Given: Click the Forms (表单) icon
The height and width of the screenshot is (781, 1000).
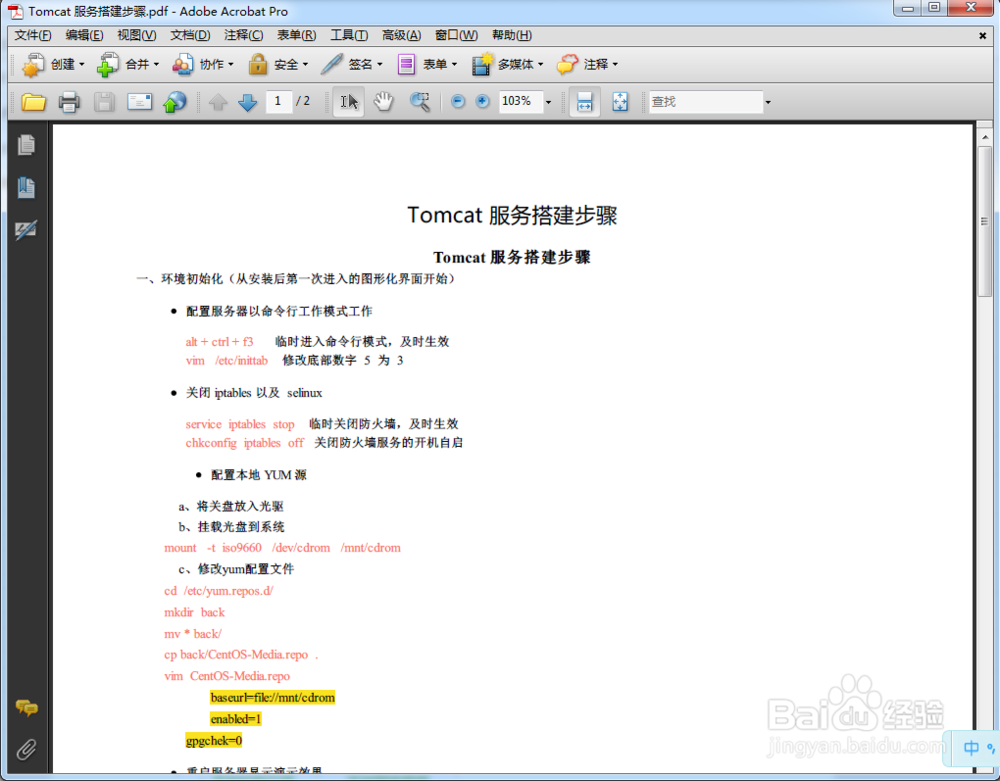Looking at the screenshot, I should pos(406,64).
